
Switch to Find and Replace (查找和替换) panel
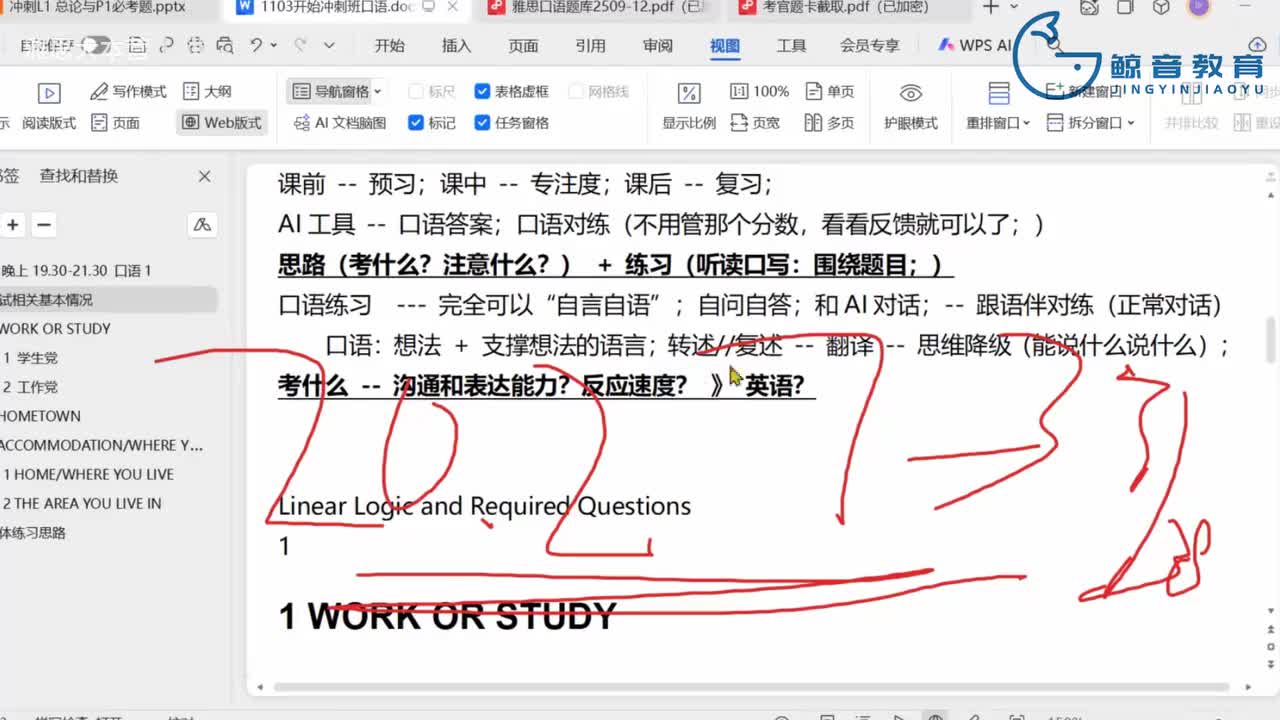click(79, 176)
